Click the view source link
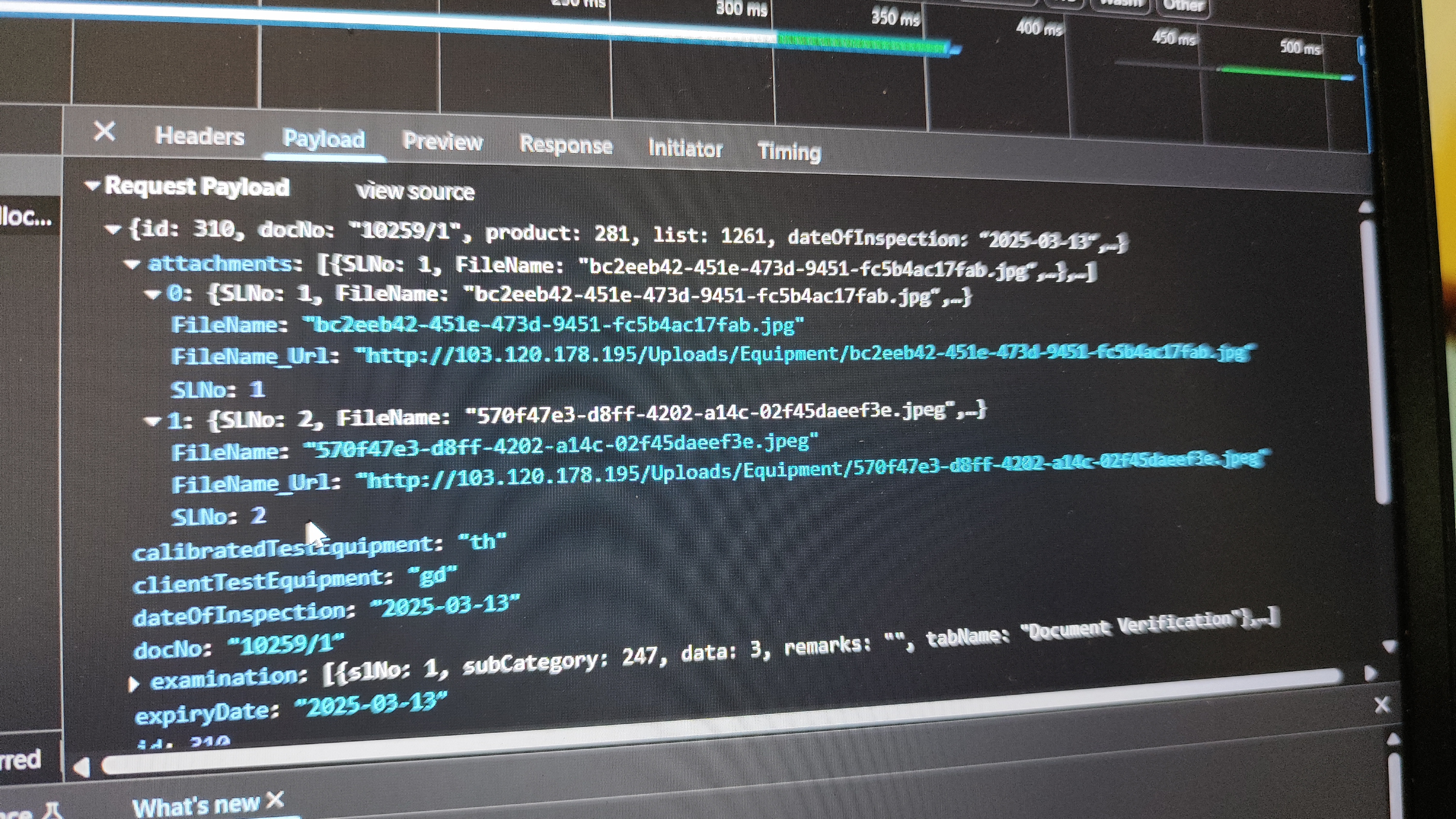 coord(415,191)
